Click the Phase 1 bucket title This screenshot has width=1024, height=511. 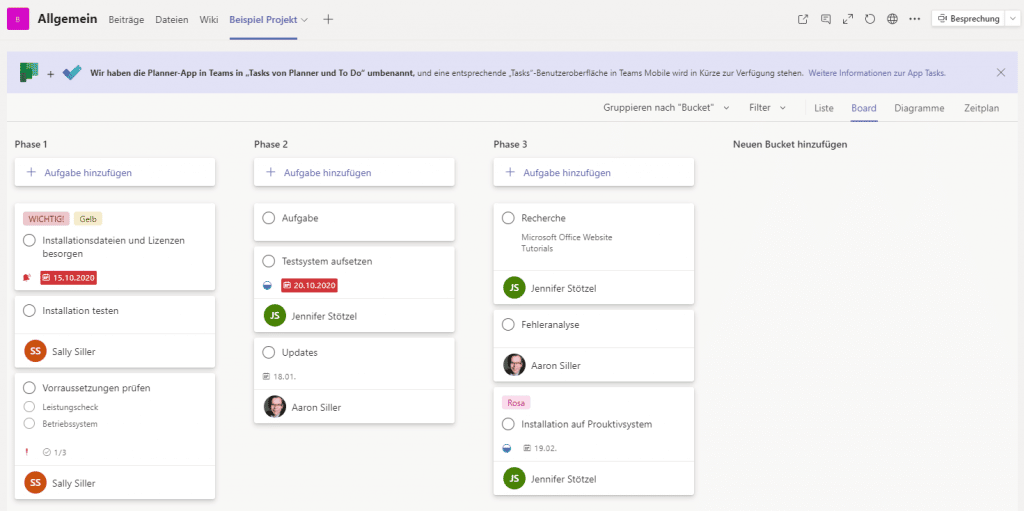(31, 144)
